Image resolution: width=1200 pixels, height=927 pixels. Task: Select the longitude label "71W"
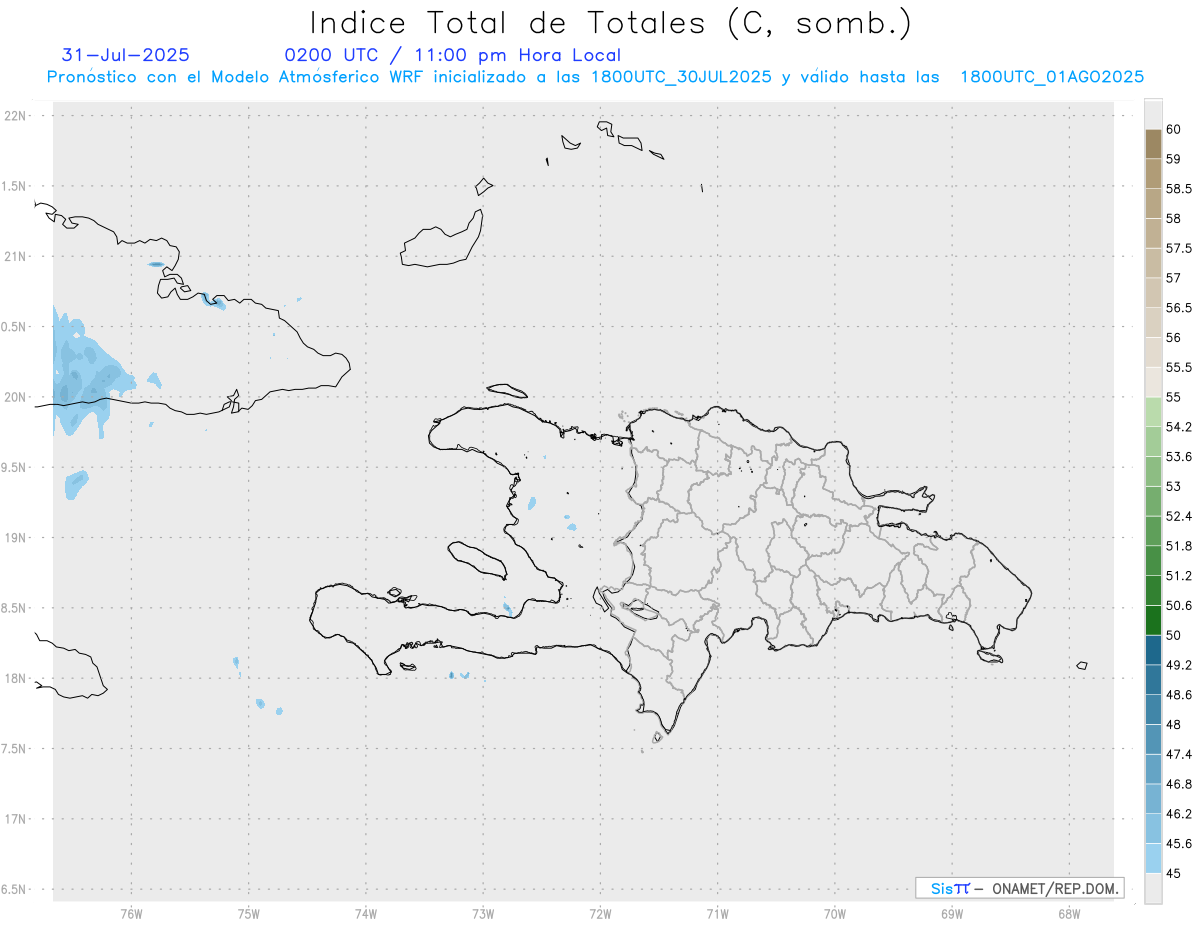click(717, 913)
